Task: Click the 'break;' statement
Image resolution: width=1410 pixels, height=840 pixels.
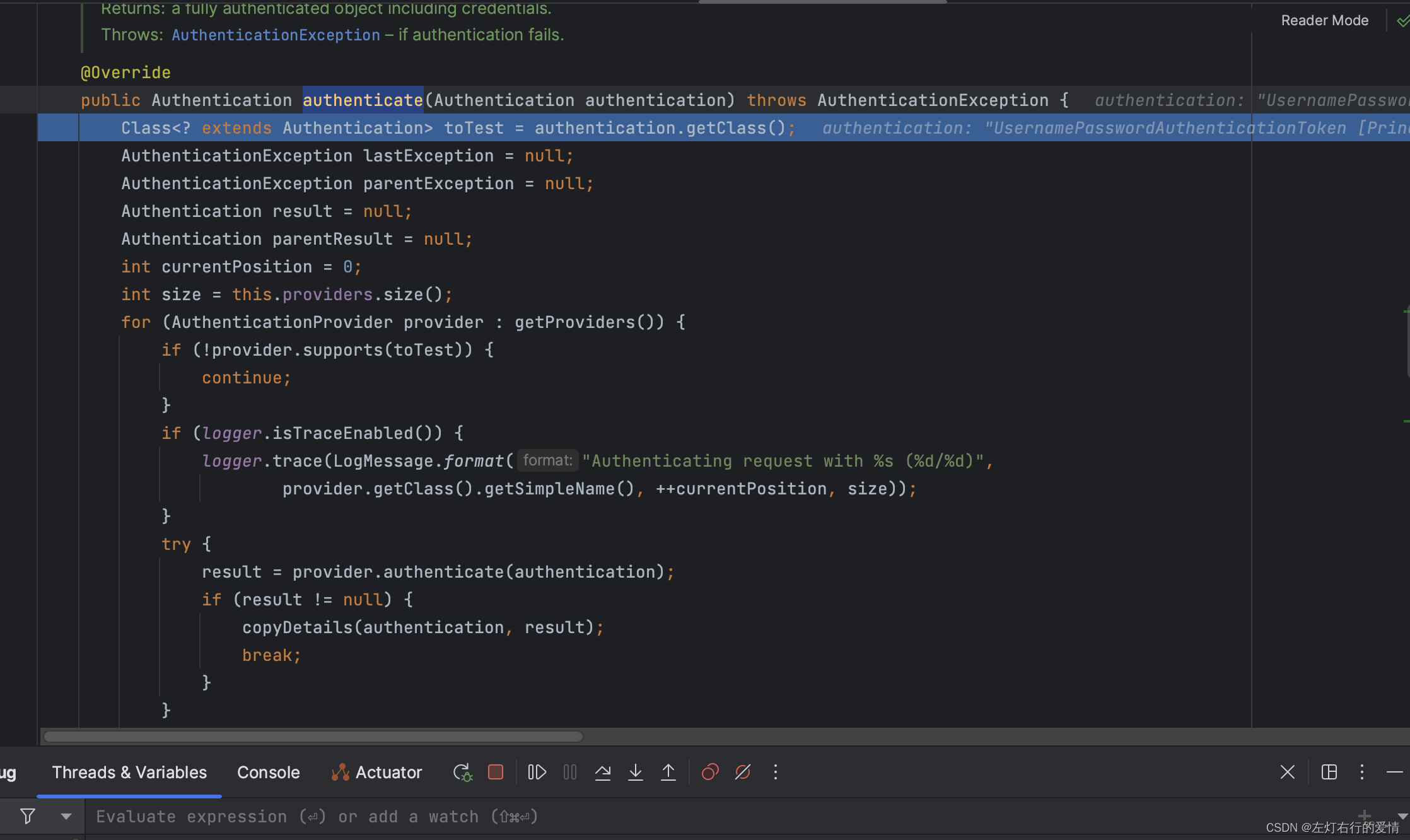Action: [x=272, y=655]
